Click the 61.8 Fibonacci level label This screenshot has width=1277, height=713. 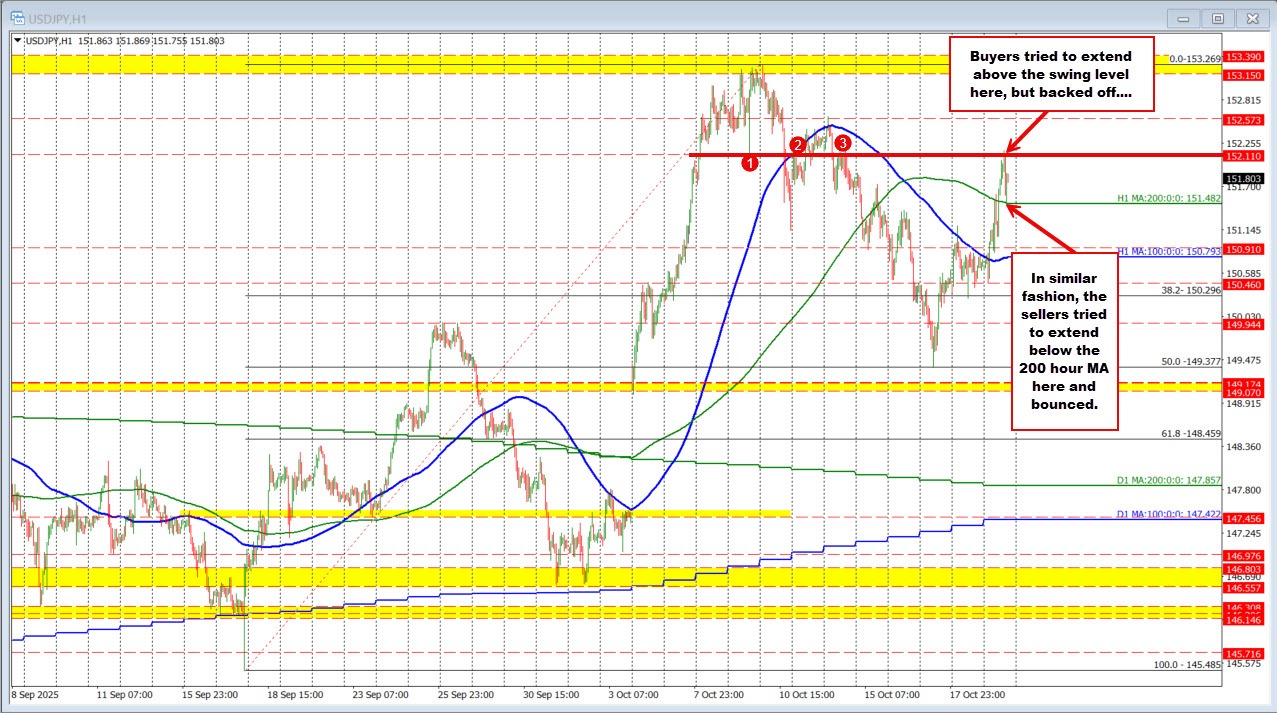[1191, 433]
